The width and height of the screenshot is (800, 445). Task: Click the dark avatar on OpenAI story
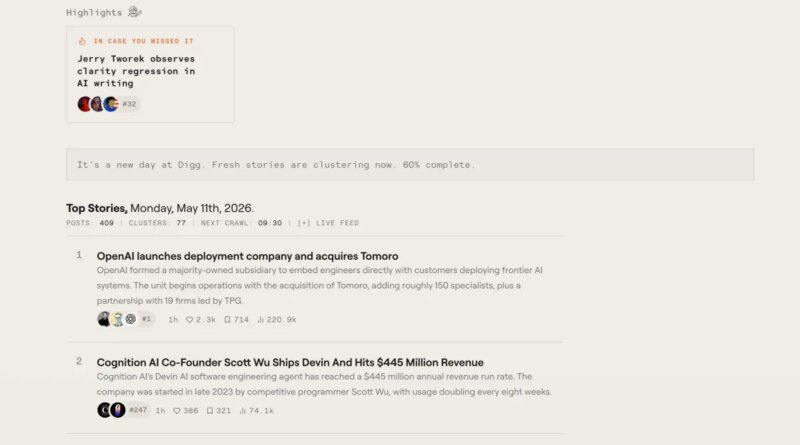(104, 319)
